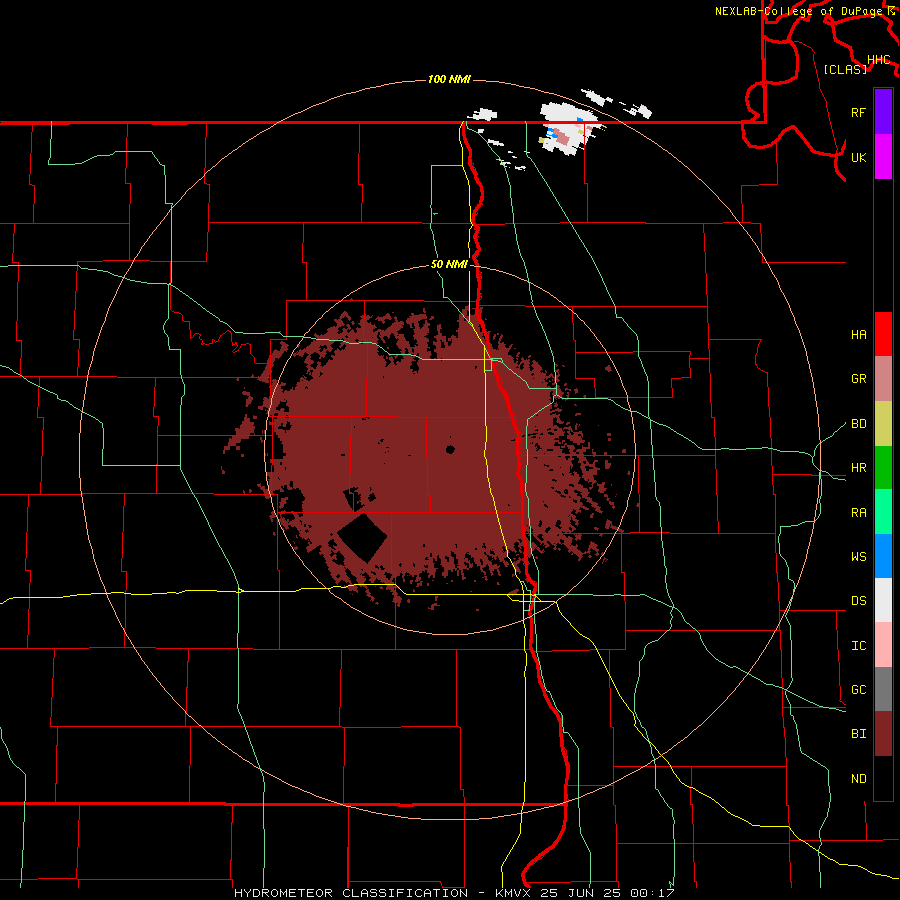Click the GR legend label text
Viewport: 900px width, 900px height.
pos(859,379)
